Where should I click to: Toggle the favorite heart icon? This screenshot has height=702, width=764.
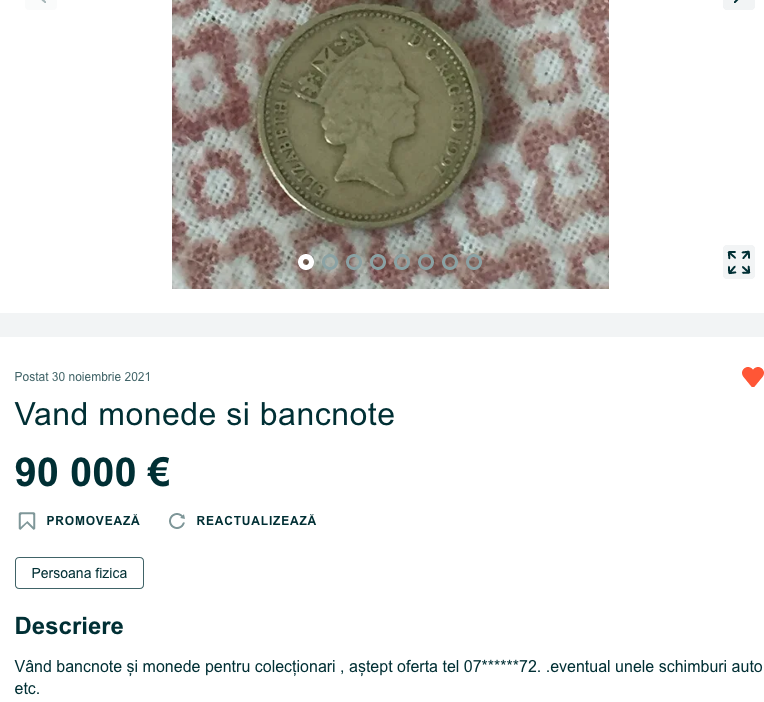753,377
